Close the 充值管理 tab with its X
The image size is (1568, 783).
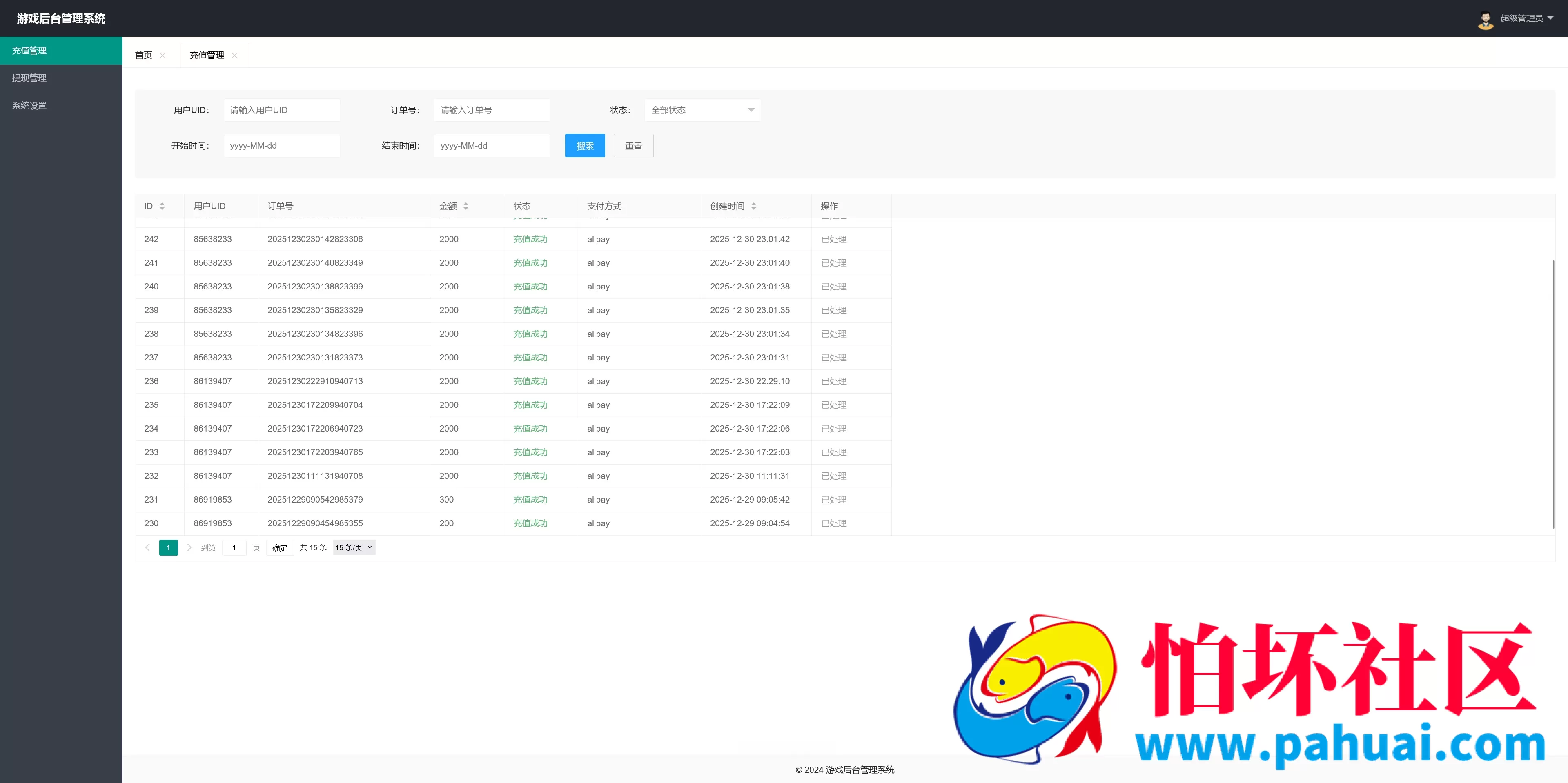pos(234,56)
